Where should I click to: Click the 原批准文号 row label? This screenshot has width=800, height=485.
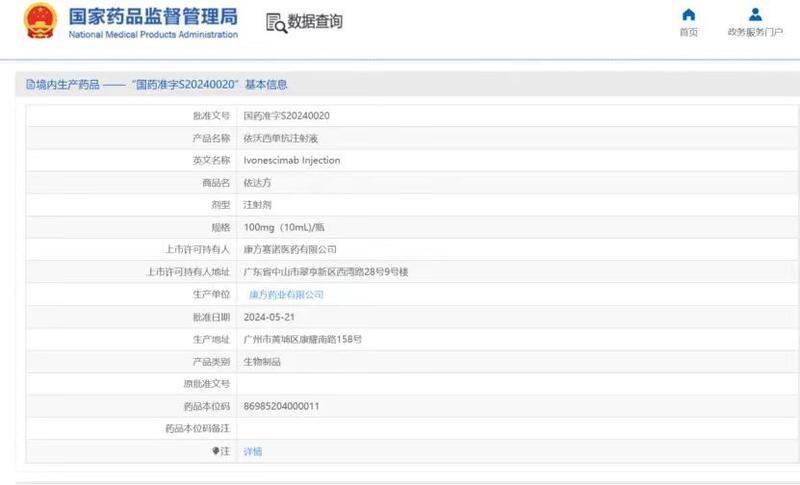click(x=207, y=384)
